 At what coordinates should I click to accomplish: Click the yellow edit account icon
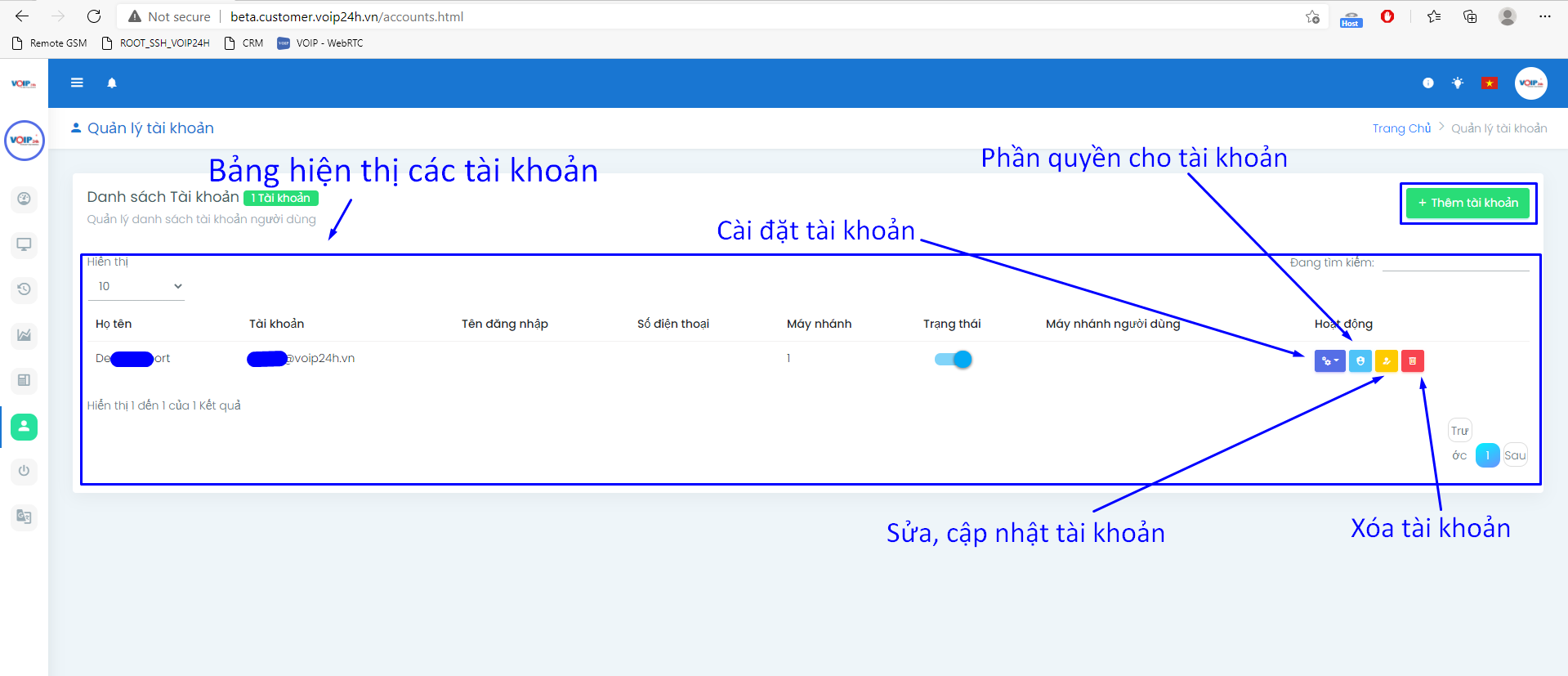click(1386, 360)
